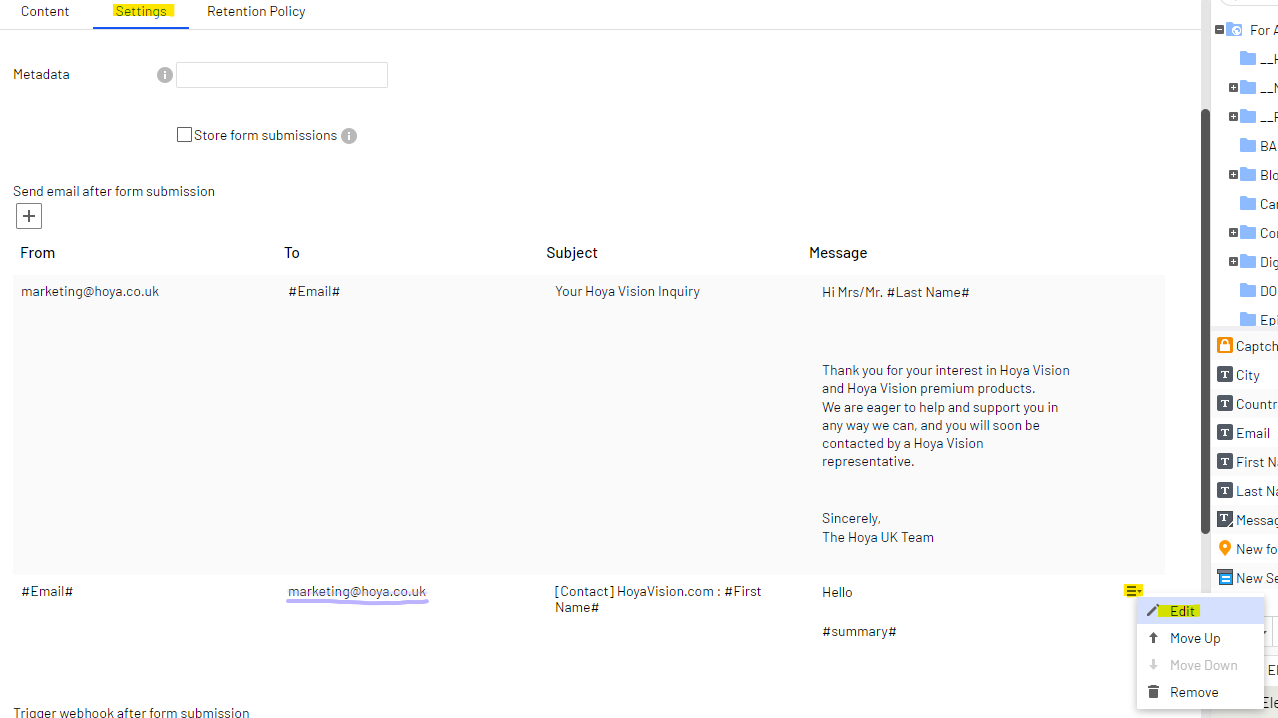Click the New Section field icon
The height and width of the screenshot is (718, 1278).
(1225, 577)
